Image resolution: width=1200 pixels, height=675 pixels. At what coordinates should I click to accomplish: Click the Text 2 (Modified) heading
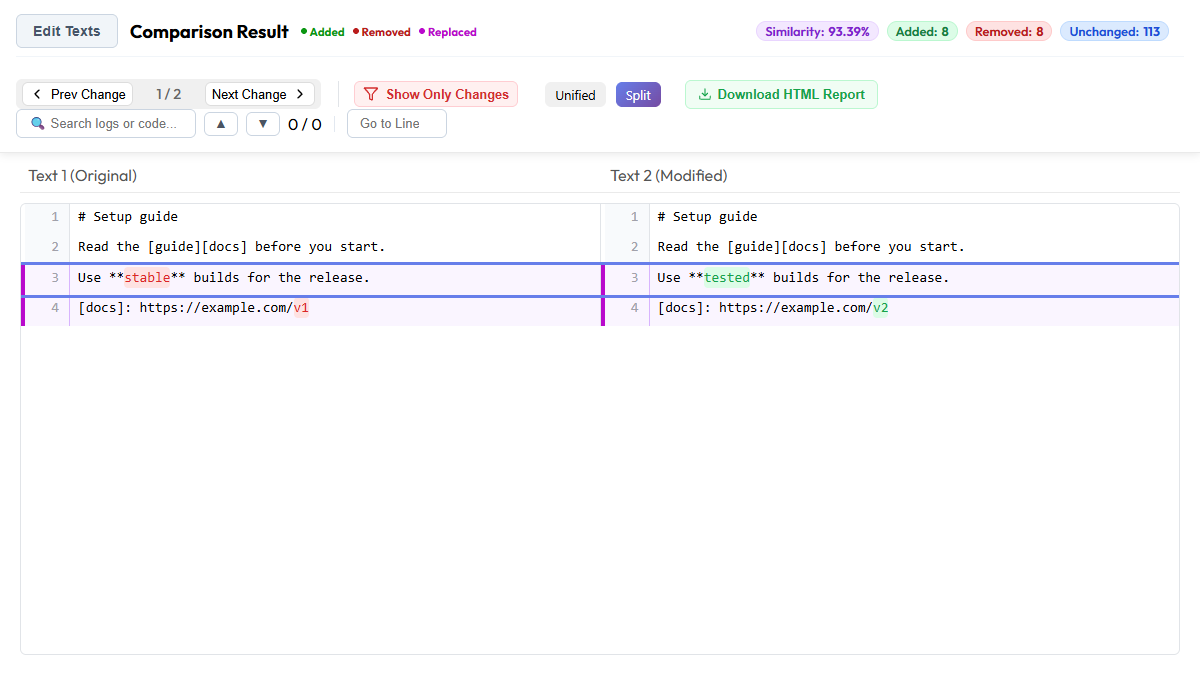[x=669, y=175]
